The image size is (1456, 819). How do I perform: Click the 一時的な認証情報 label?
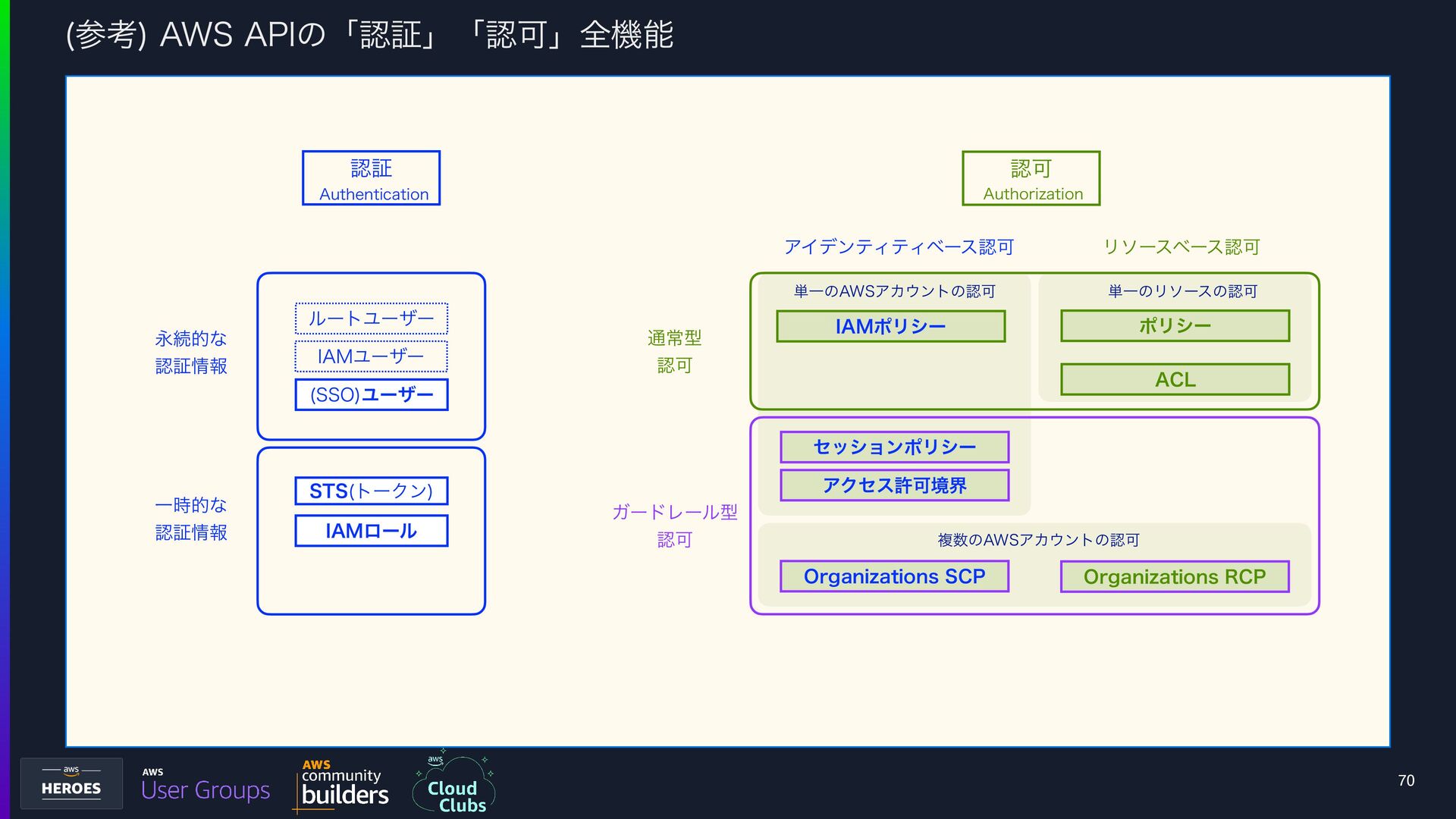pyautogui.click(x=191, y=519)
